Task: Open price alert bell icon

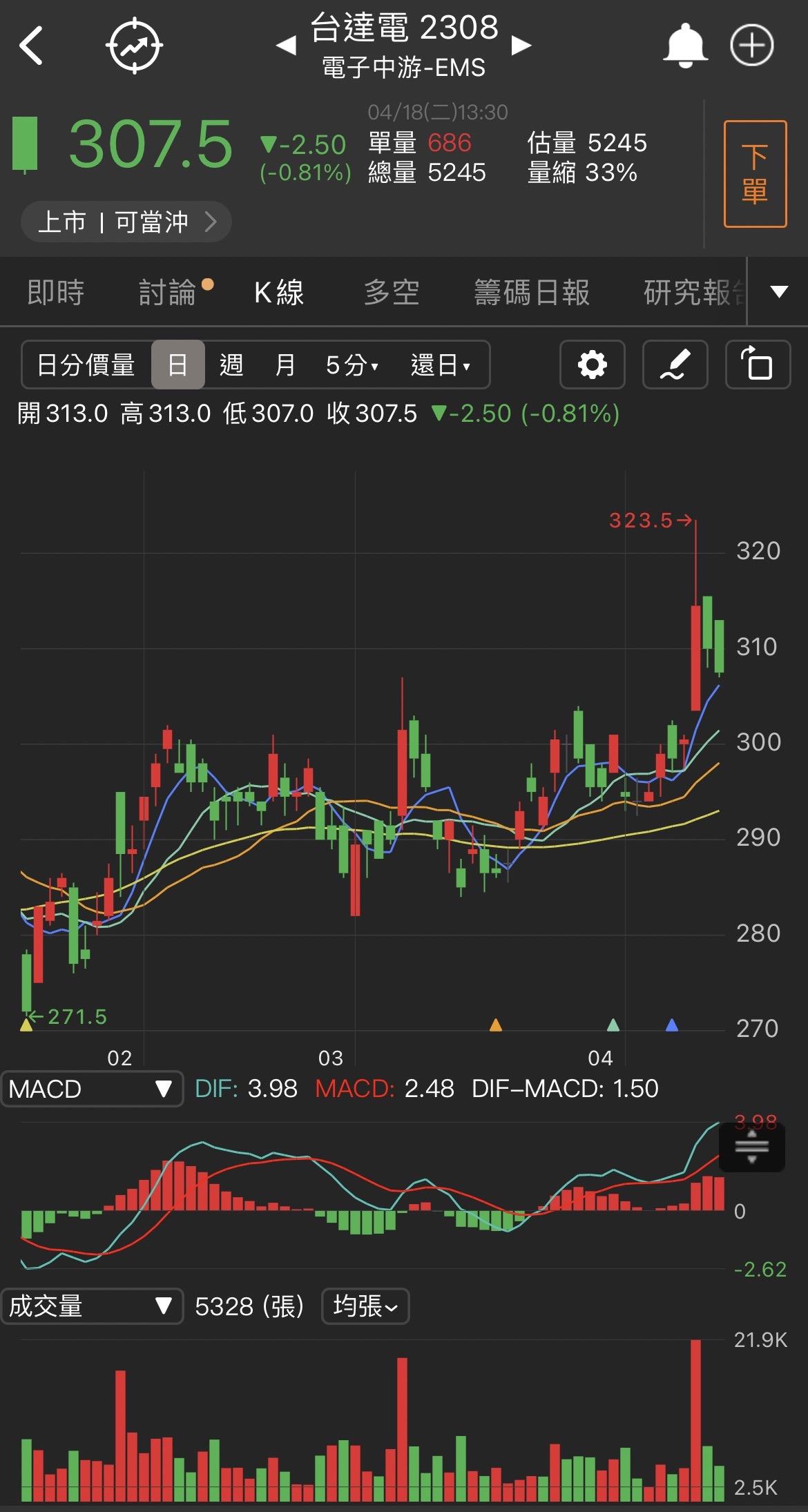Action: (684, 46)
